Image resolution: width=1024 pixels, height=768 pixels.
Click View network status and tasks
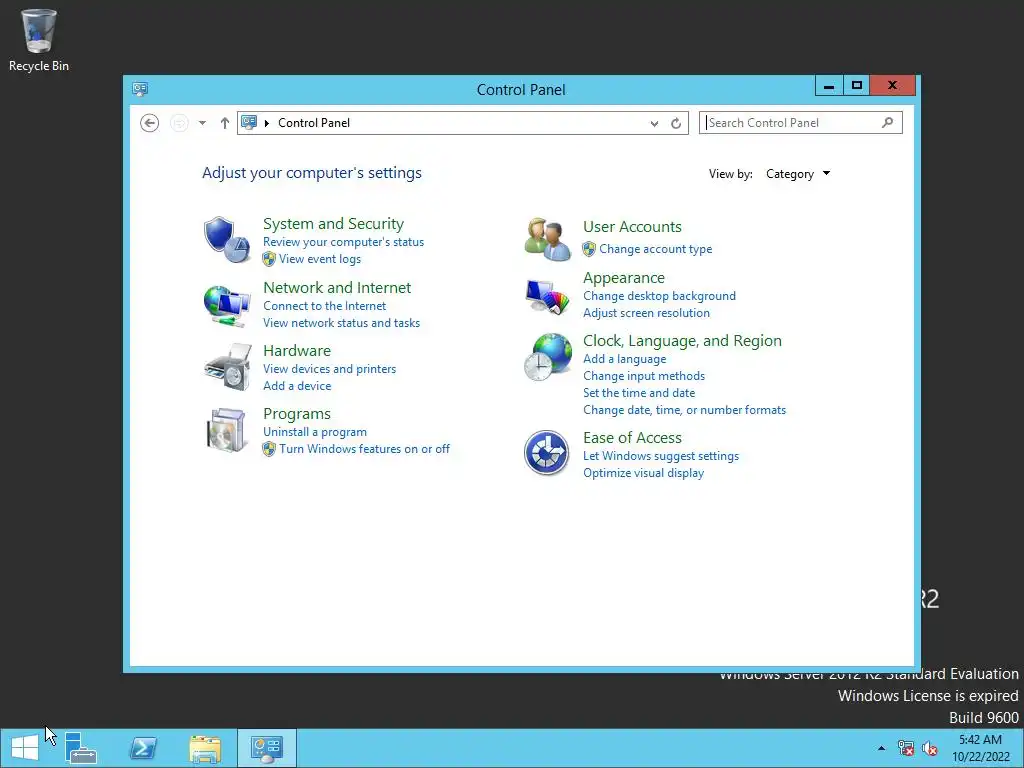click(x=342, y=323)
